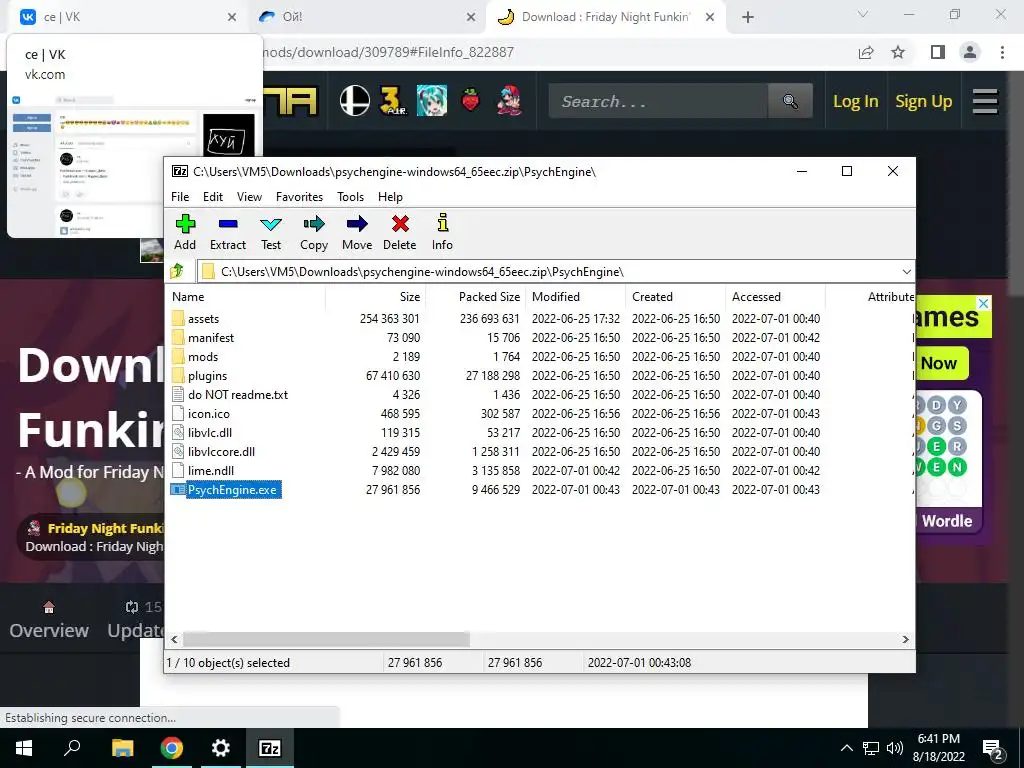
Task: Open the File menu in 7-Zip
Action: [x=180, y=197]
